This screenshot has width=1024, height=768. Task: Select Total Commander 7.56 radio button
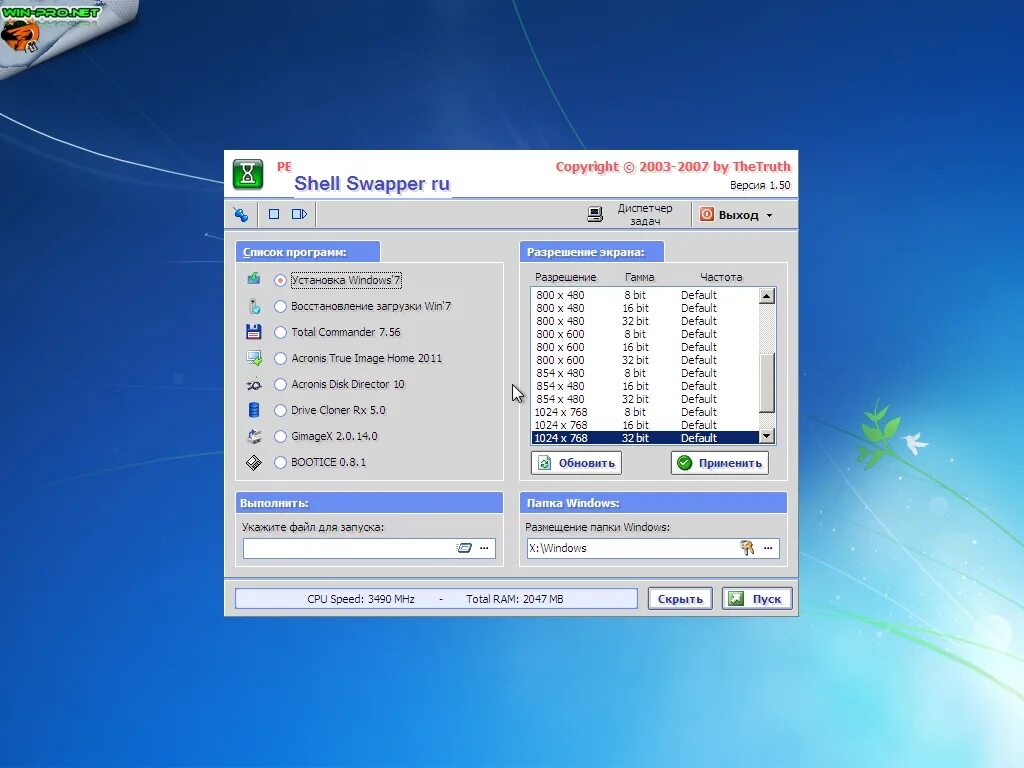(x=280, y=332)
